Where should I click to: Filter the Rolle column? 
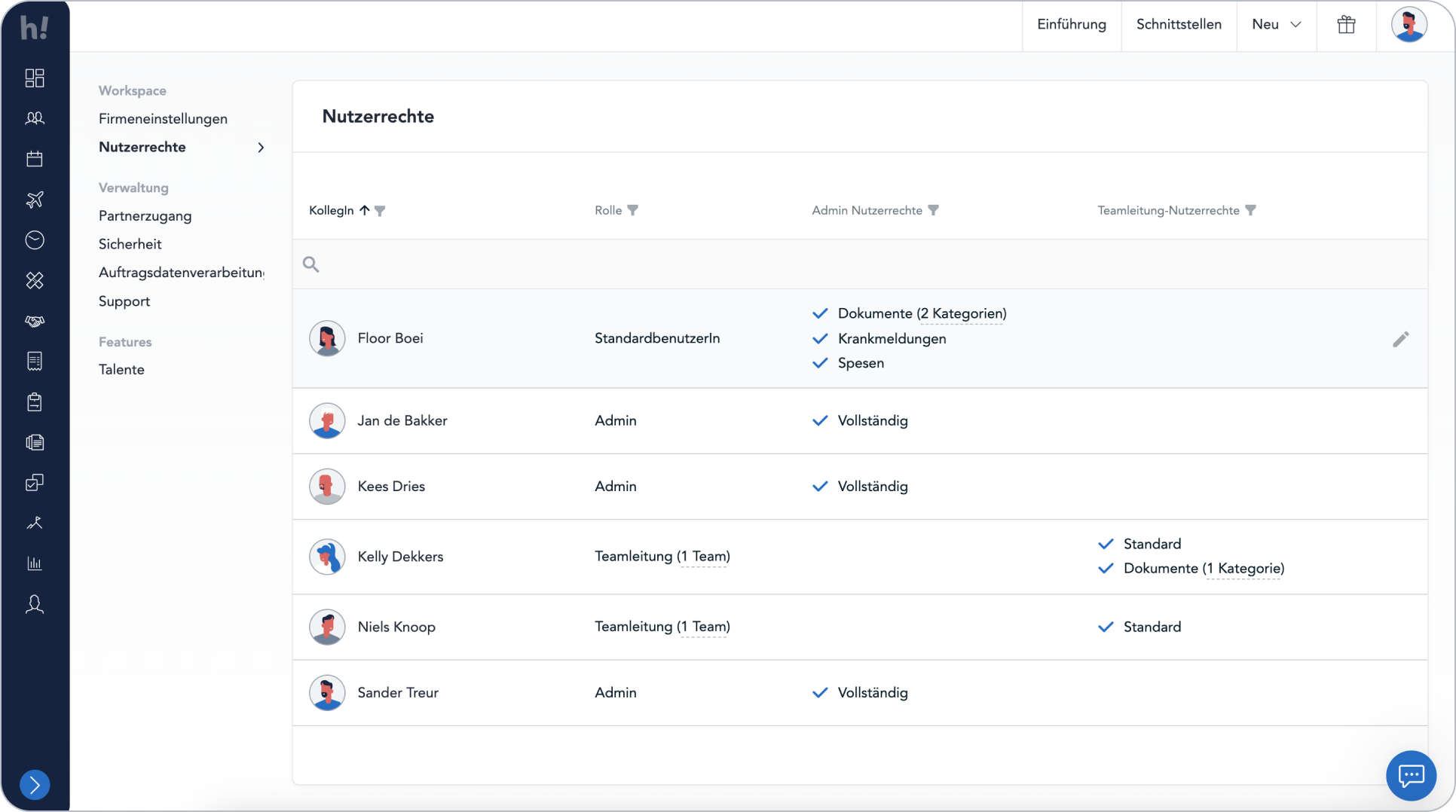coord(633,211)
